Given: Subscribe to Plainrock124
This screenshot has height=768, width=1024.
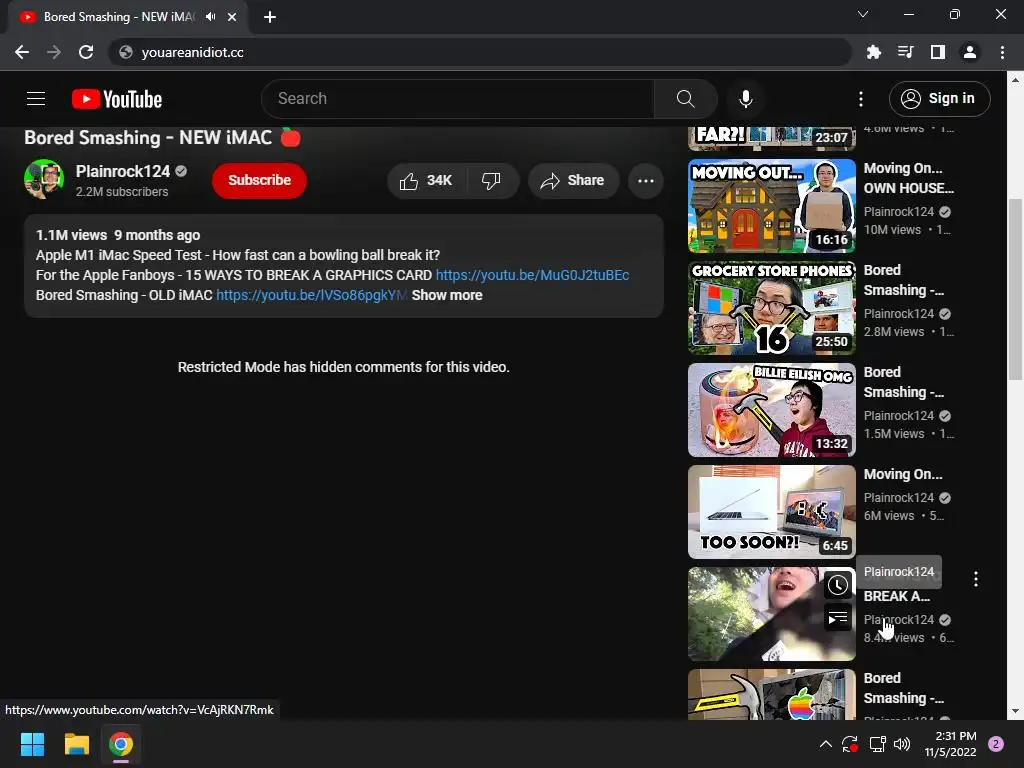Looking at the screenshot, I should (x=259, y=180).
